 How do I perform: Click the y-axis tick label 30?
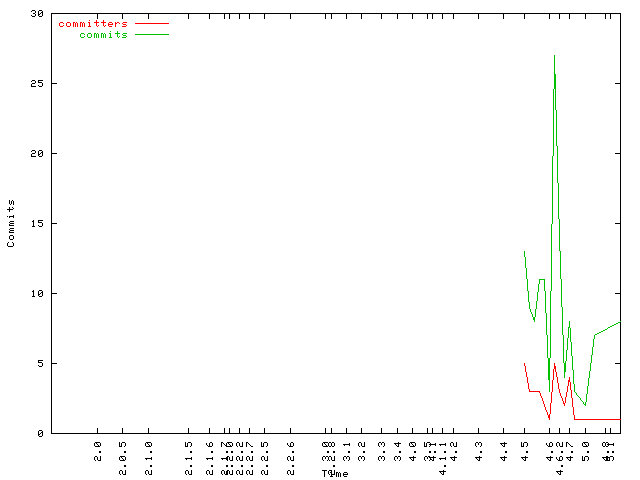click(36, 14)
